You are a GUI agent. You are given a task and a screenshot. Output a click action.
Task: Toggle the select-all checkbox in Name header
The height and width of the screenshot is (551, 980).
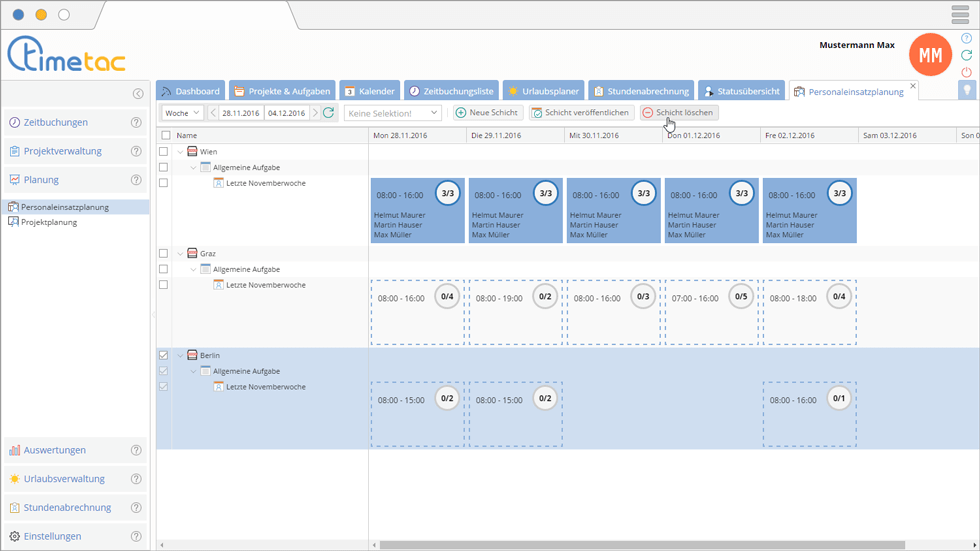click(x=165, y=135)
